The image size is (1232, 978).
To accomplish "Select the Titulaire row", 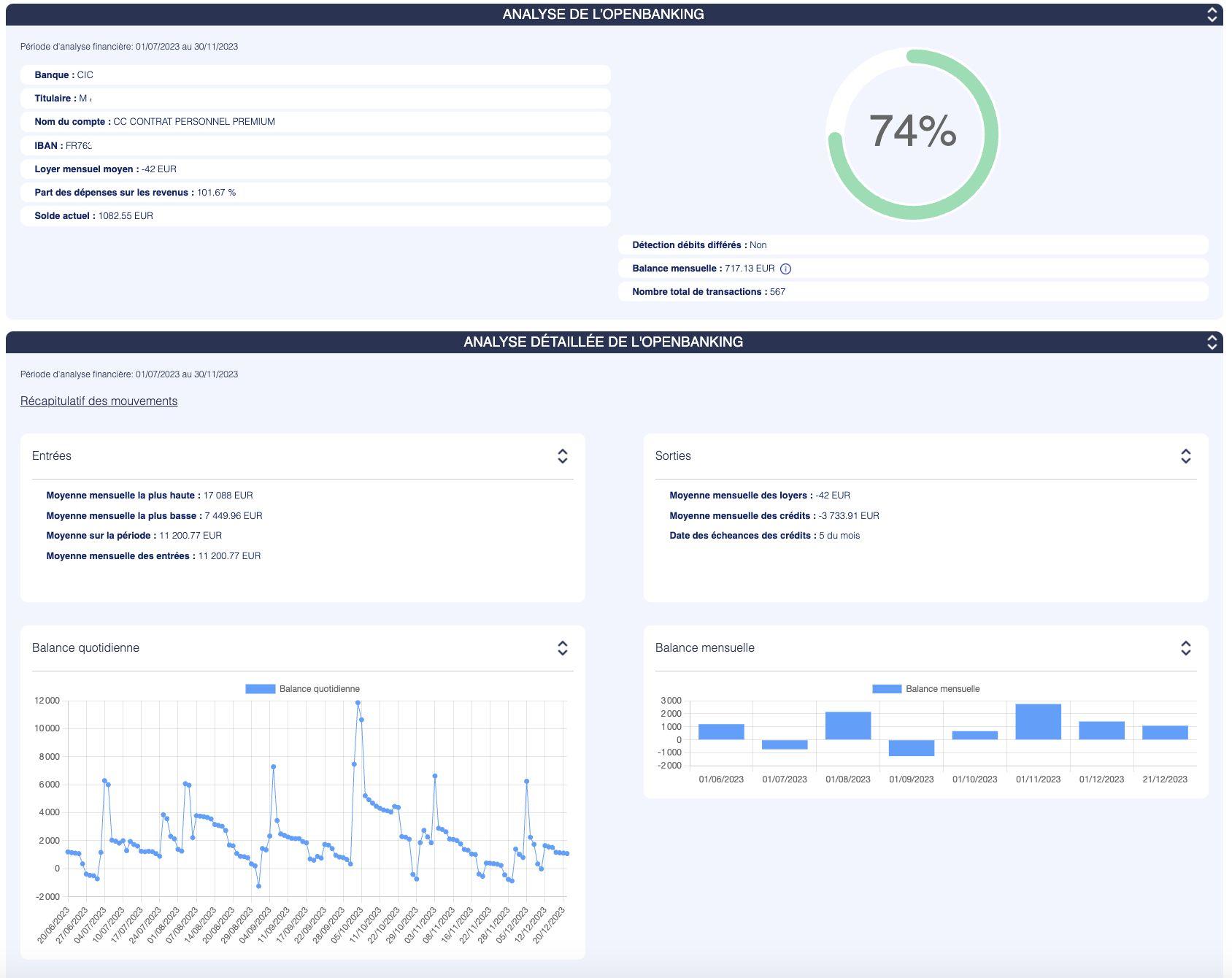I will [x=315, y=99].
